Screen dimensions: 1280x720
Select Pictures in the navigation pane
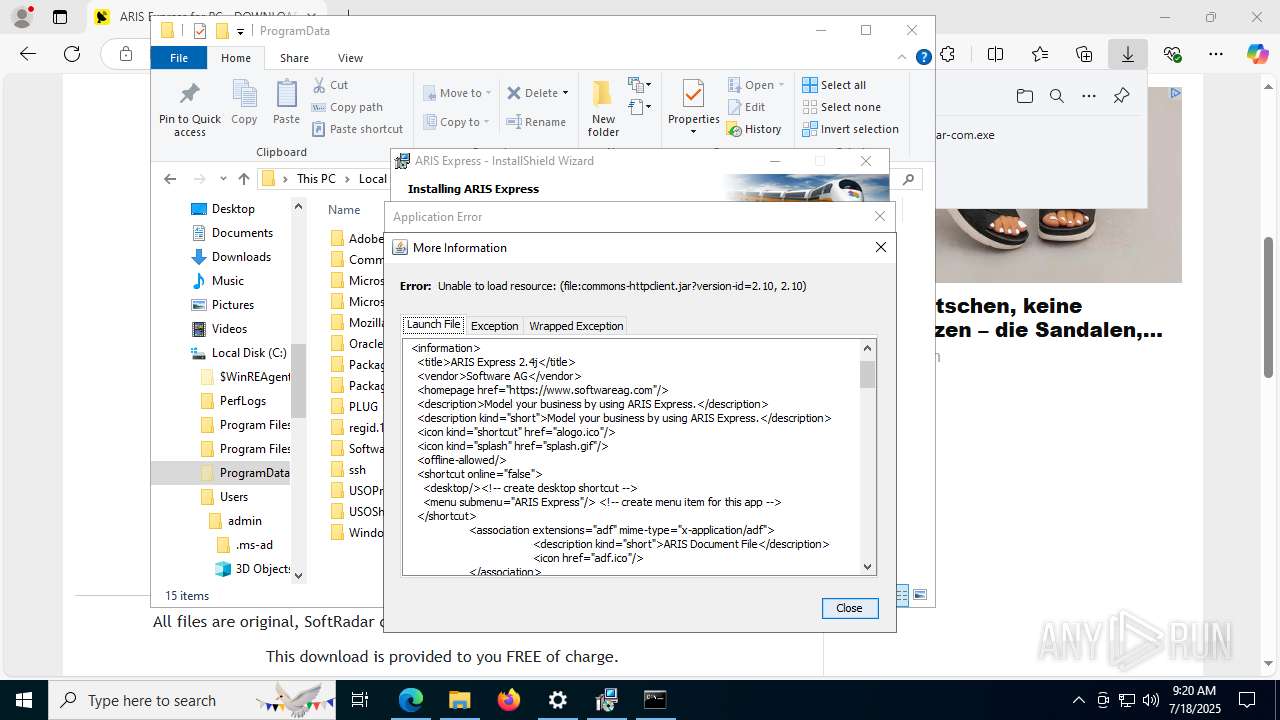(233, 305)
